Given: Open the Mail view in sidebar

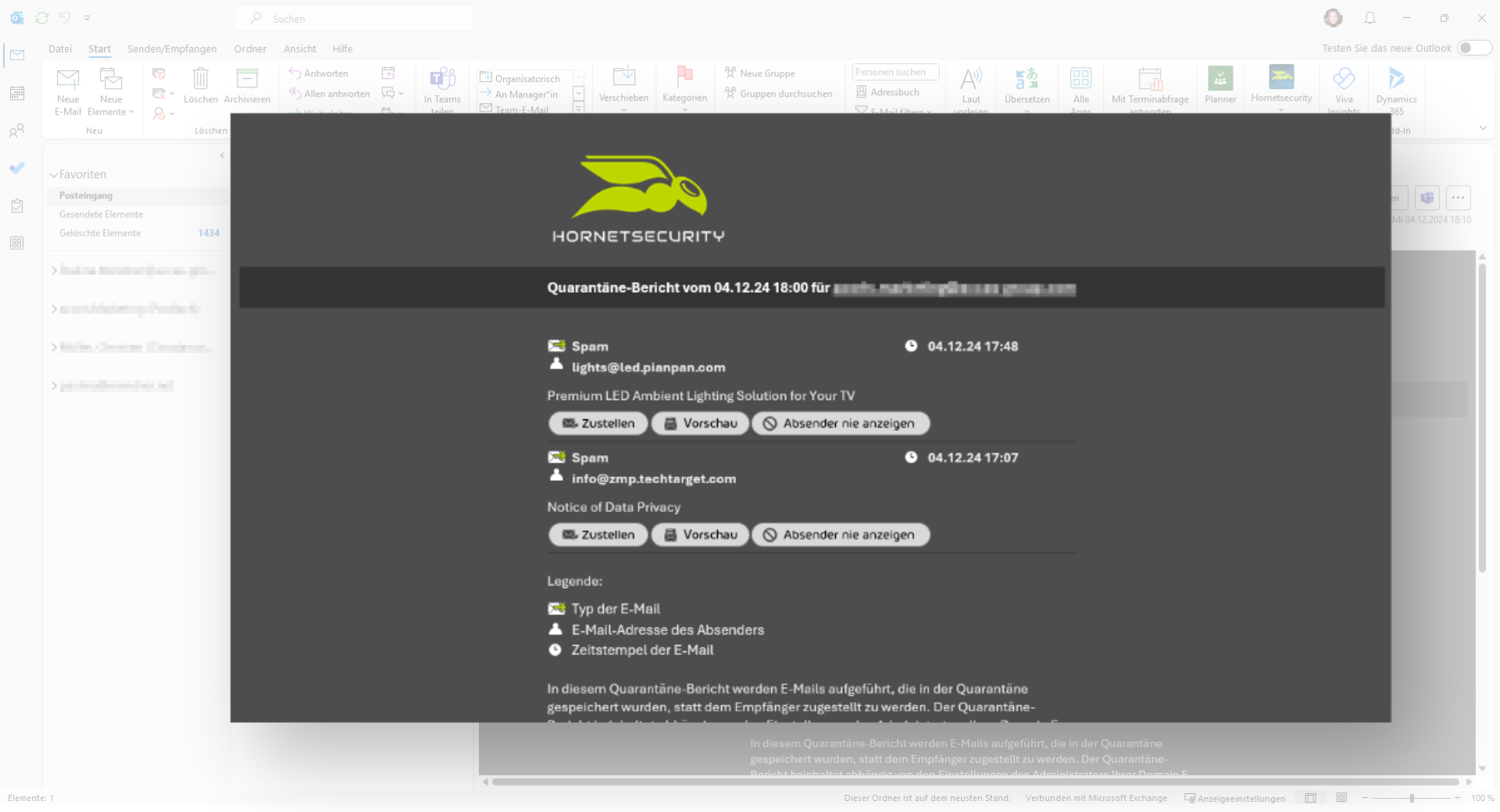Looking at the screenshot, I should tap(17, 55).
